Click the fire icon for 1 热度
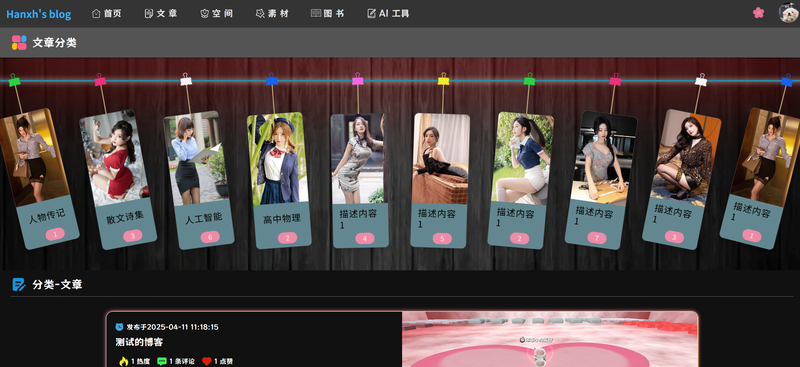 click(124, 361)
